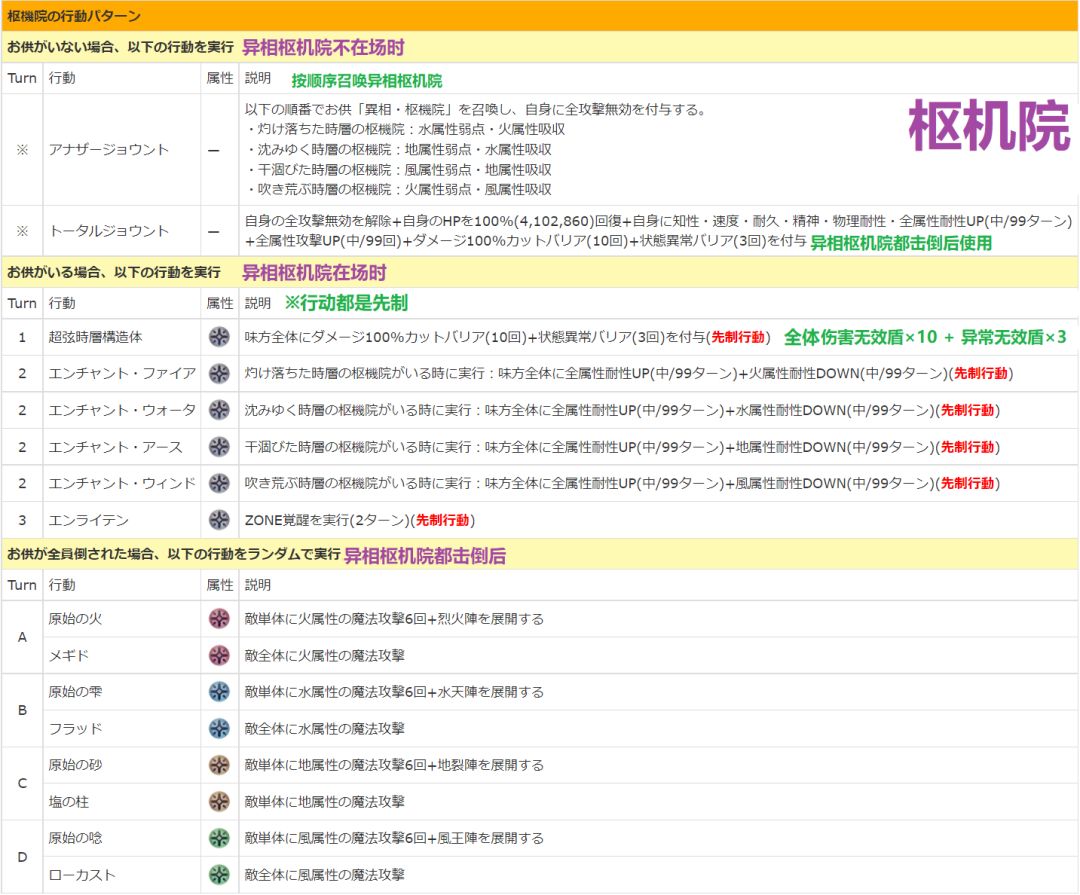The width and height of the screenshot is (1080, 895).
Task: Click the attribute icon for 超弦時層構造体
Action: 219,337
